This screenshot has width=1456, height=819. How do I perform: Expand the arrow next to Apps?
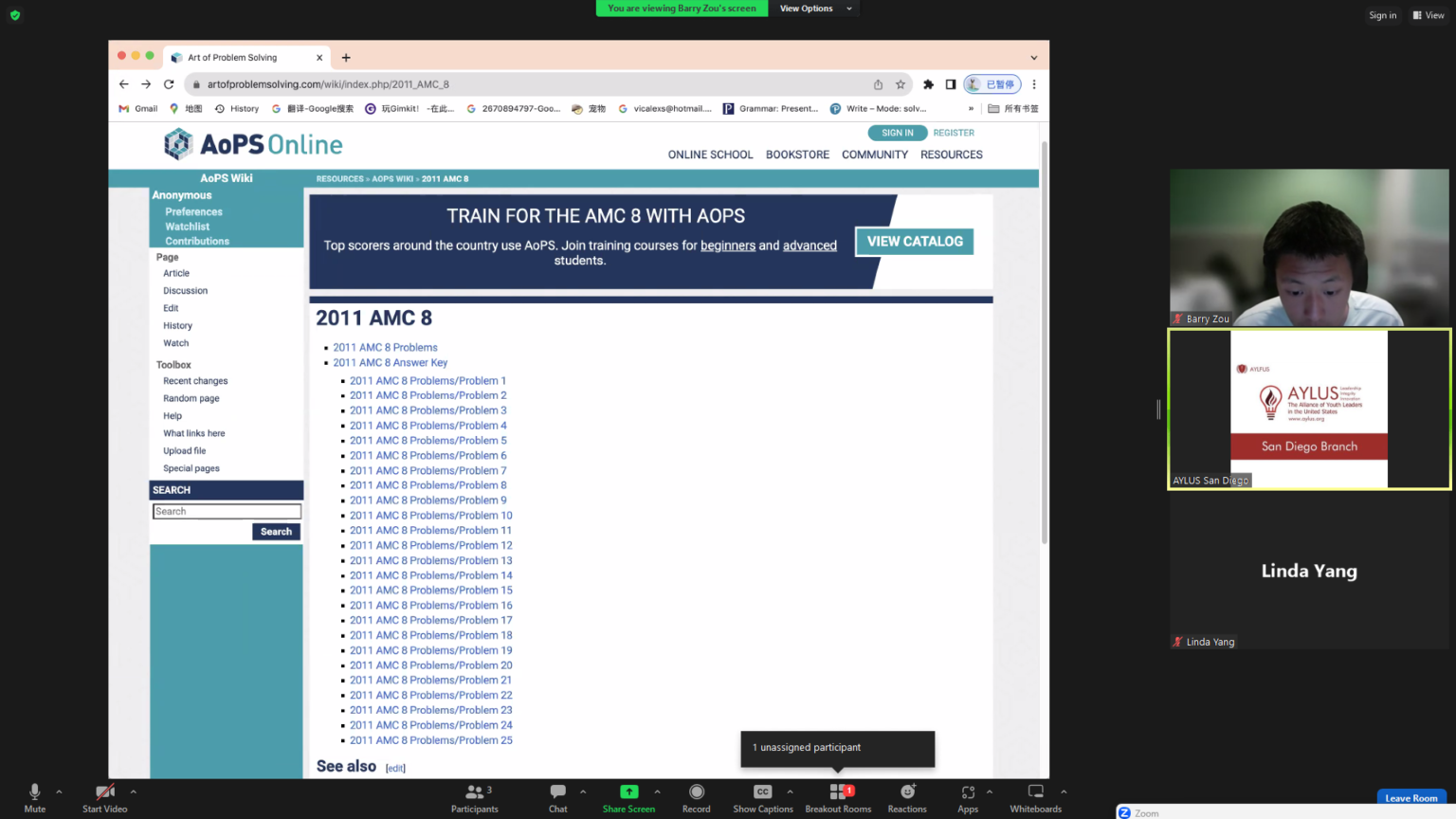[990, 792]
